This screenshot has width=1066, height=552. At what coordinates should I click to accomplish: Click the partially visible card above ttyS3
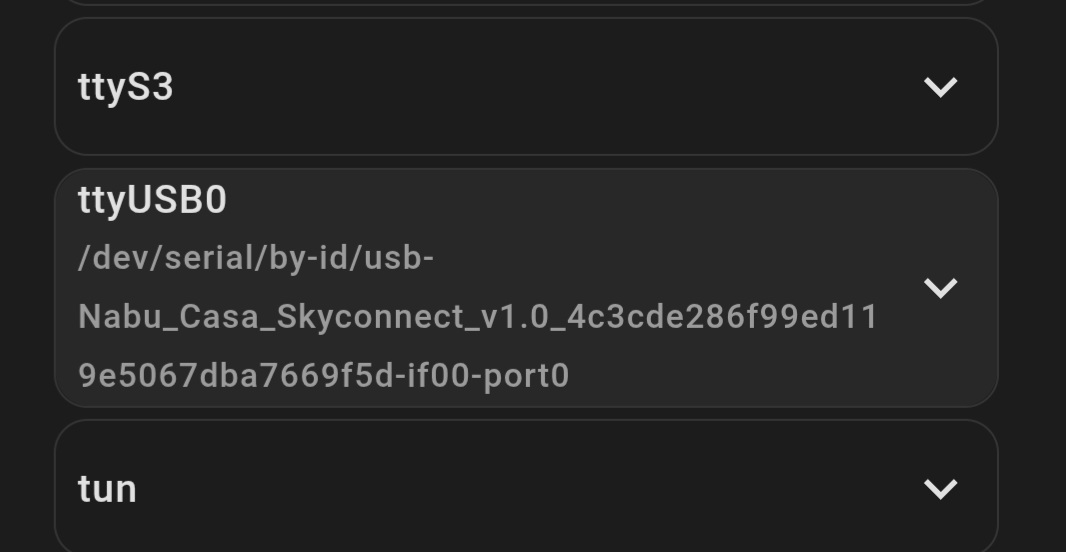(x=526, y=3)
